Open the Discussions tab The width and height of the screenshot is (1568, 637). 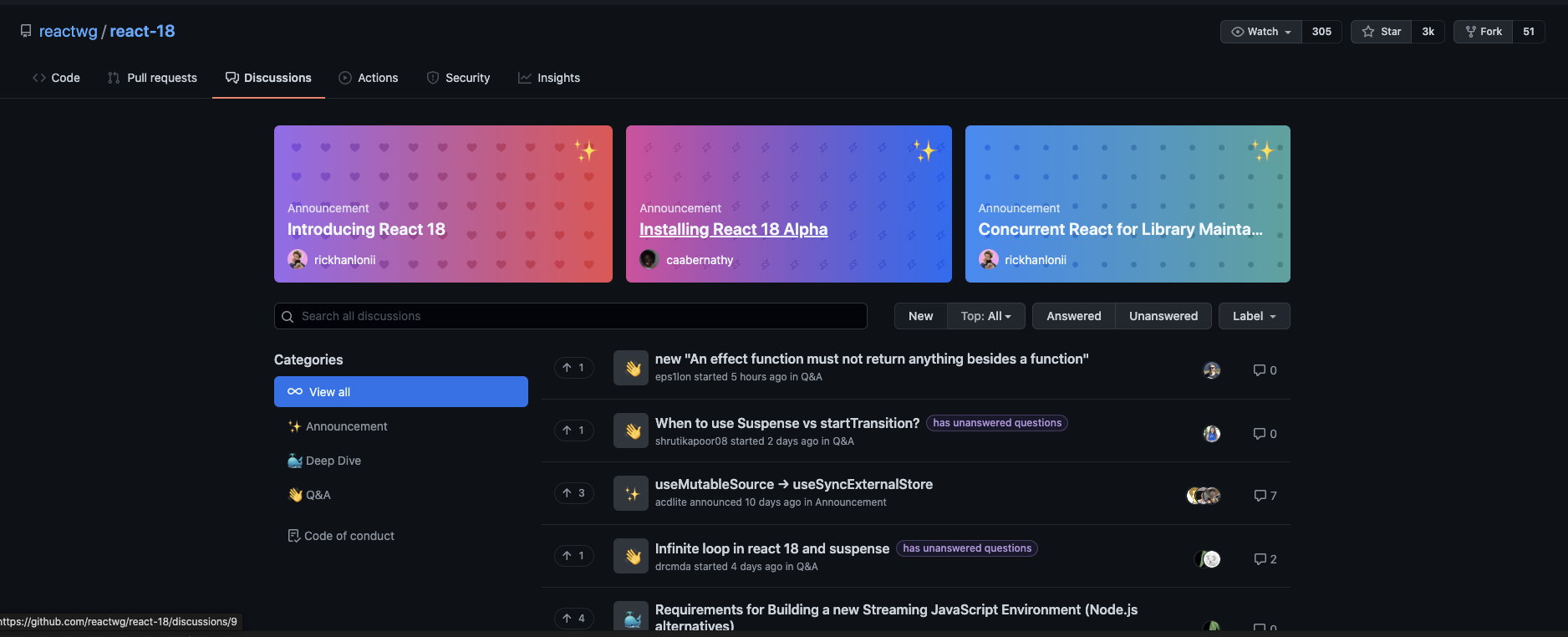[268, 78]
